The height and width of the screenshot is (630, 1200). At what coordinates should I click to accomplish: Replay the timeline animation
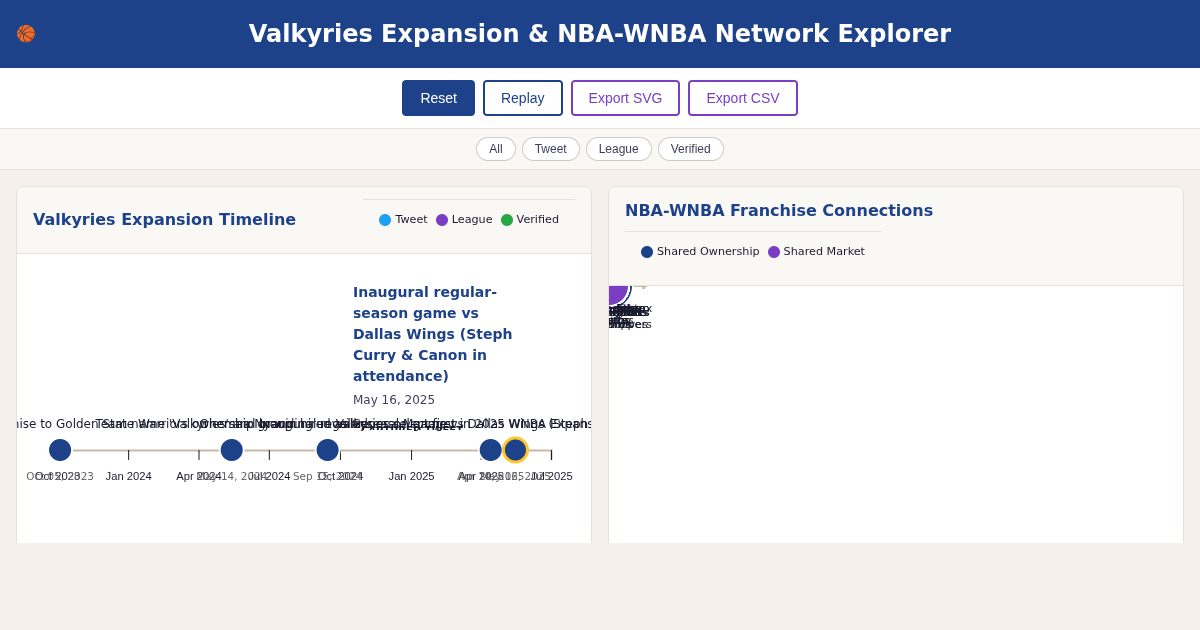coord(523,98)
